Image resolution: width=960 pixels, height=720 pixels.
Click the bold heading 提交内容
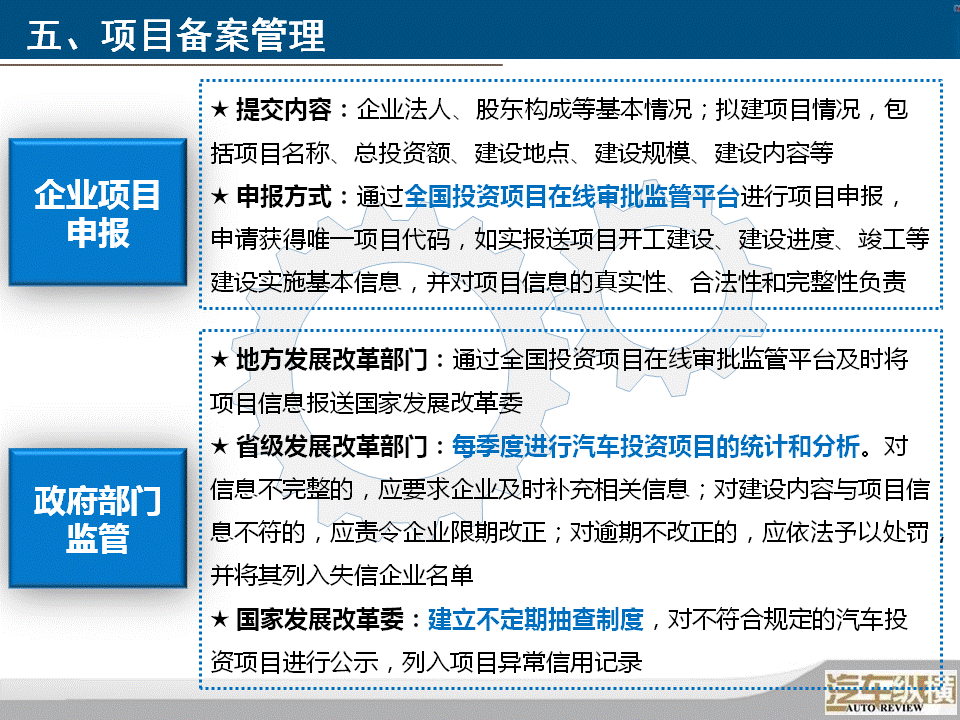(283, 110)
